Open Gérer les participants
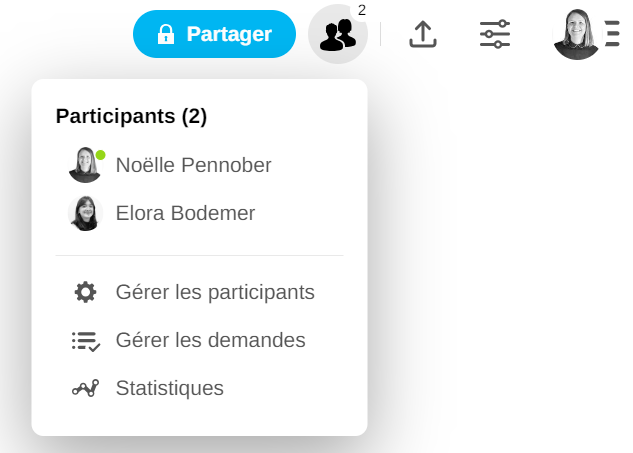The image size is (633, 453). pyautogui.click(x=215, y=292)
